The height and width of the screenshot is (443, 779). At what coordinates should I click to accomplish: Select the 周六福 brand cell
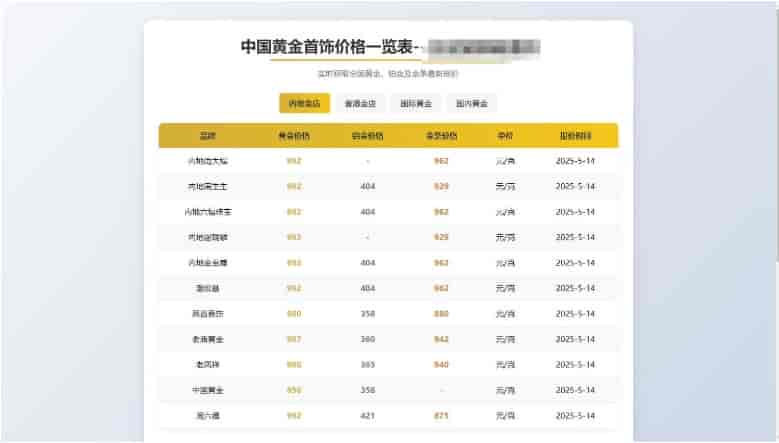tap(208, 416)
